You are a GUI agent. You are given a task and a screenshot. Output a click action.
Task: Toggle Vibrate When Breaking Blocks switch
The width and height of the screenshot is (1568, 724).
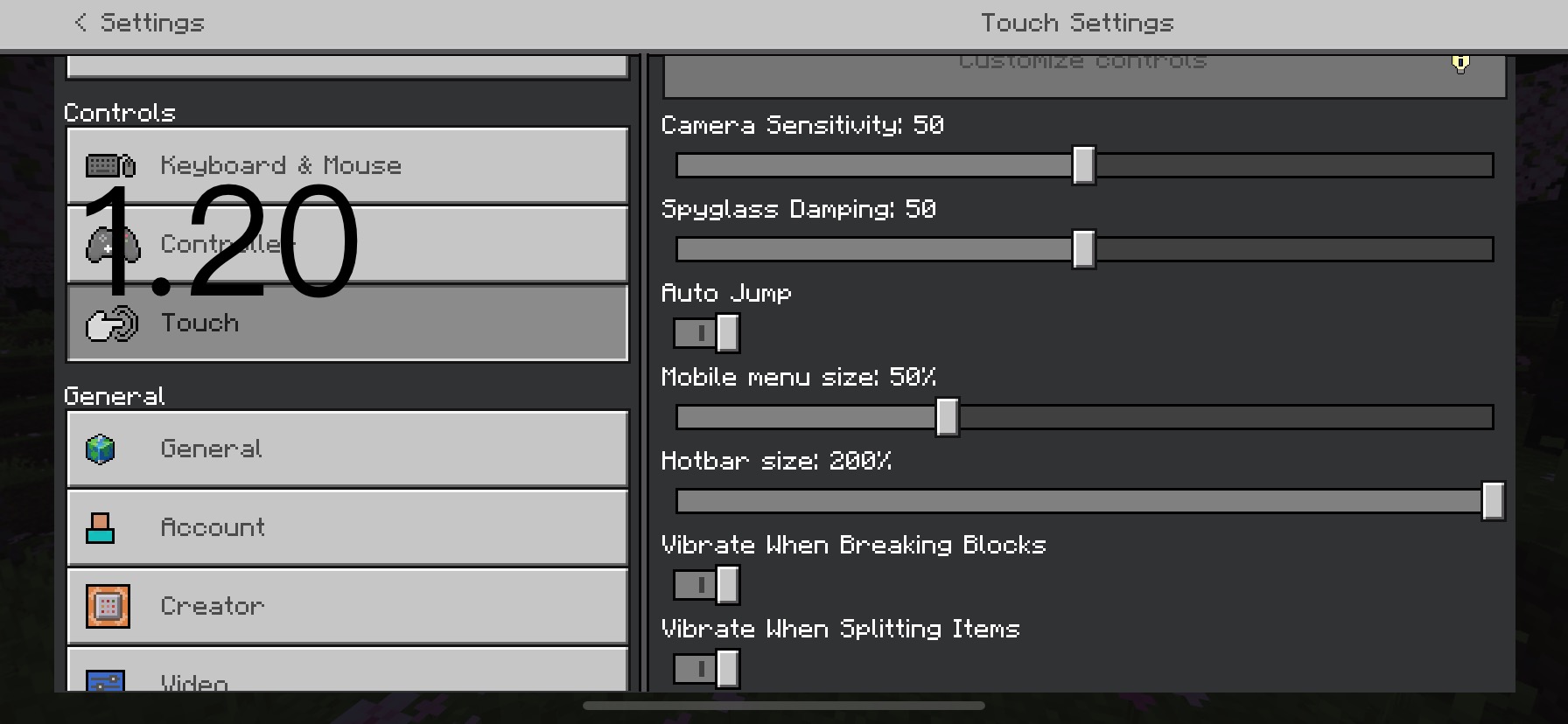pyautogui.click(x=706, y=585)
